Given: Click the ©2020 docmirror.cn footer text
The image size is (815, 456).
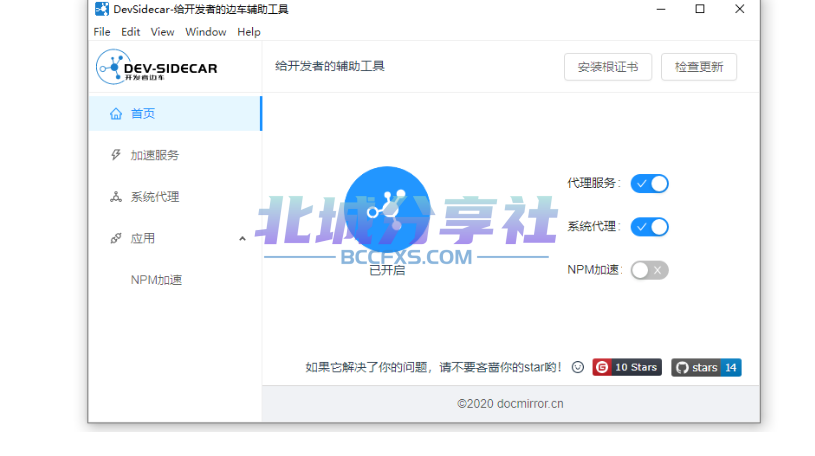Looking at the screenshot, I should pyautogui.click(x=510, y=403).
